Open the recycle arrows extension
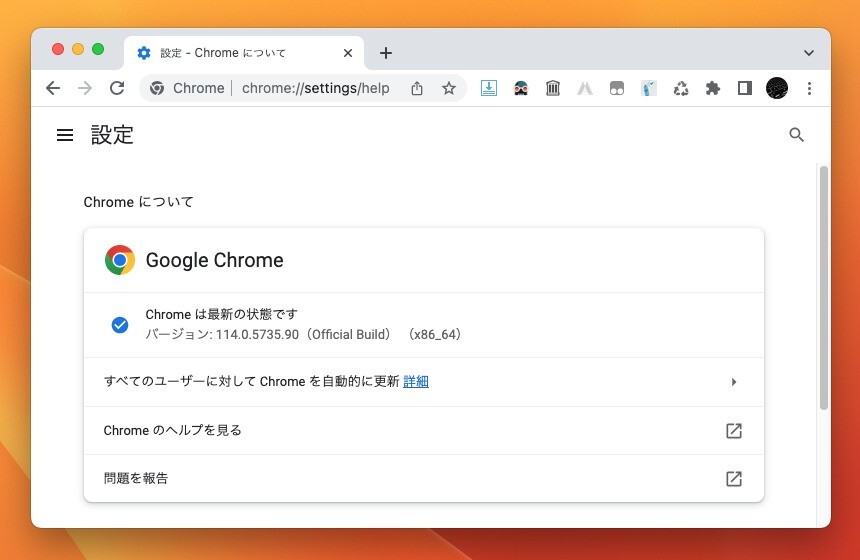The height and width of the screenshot is (560, 860). (681, 88)
